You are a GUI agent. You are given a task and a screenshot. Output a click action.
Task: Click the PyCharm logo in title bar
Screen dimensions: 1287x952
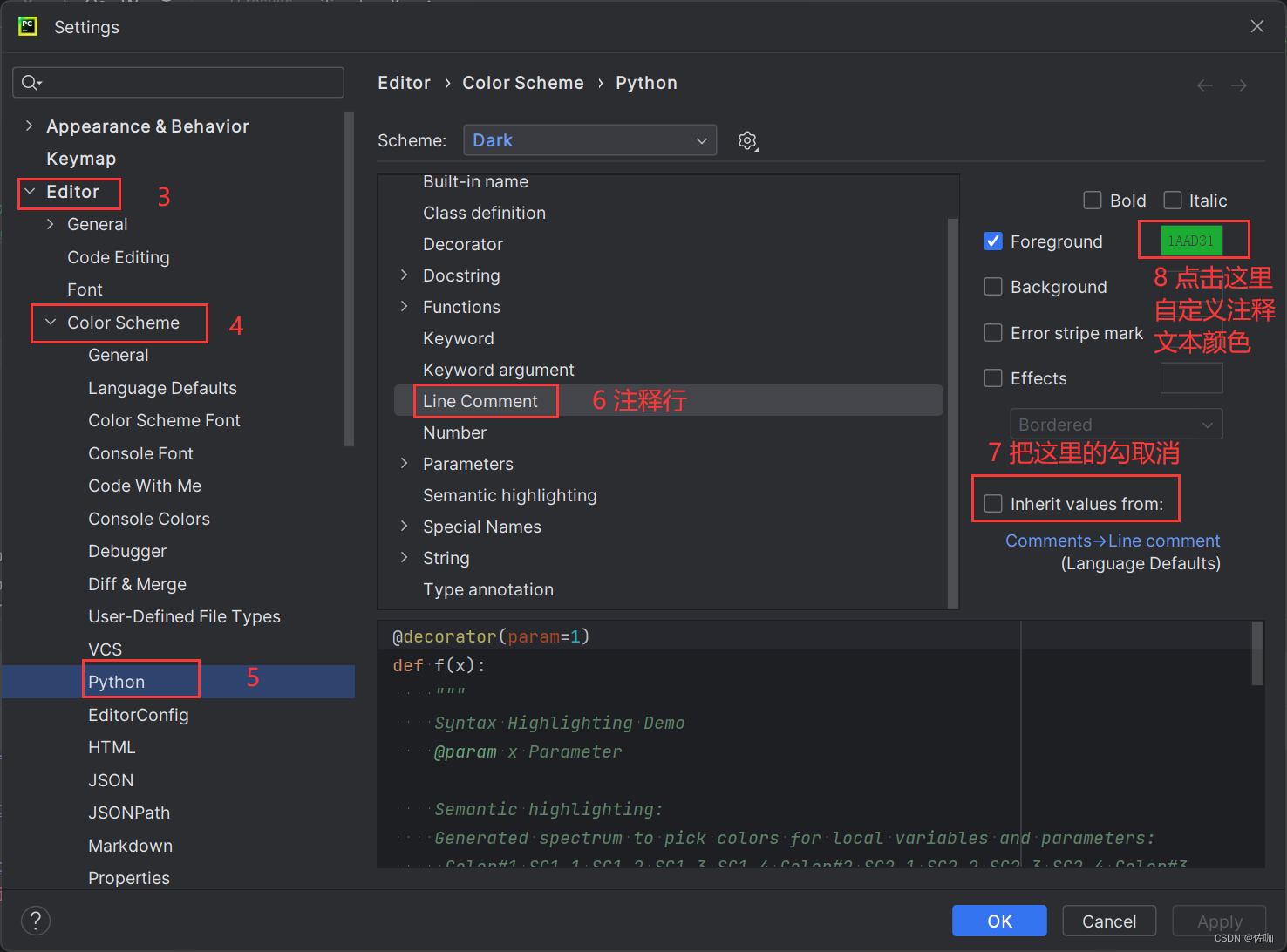pos(28,26)
